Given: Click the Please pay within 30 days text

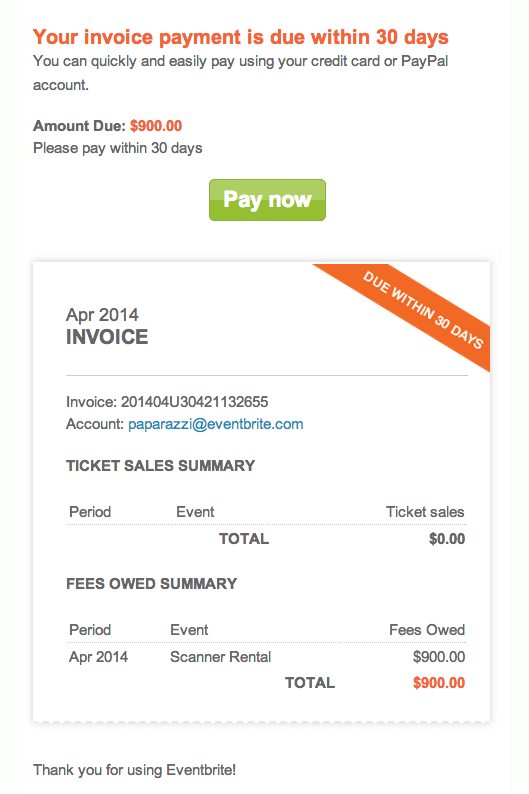Looking at the screenshot, I should click(x=118, y=148).
